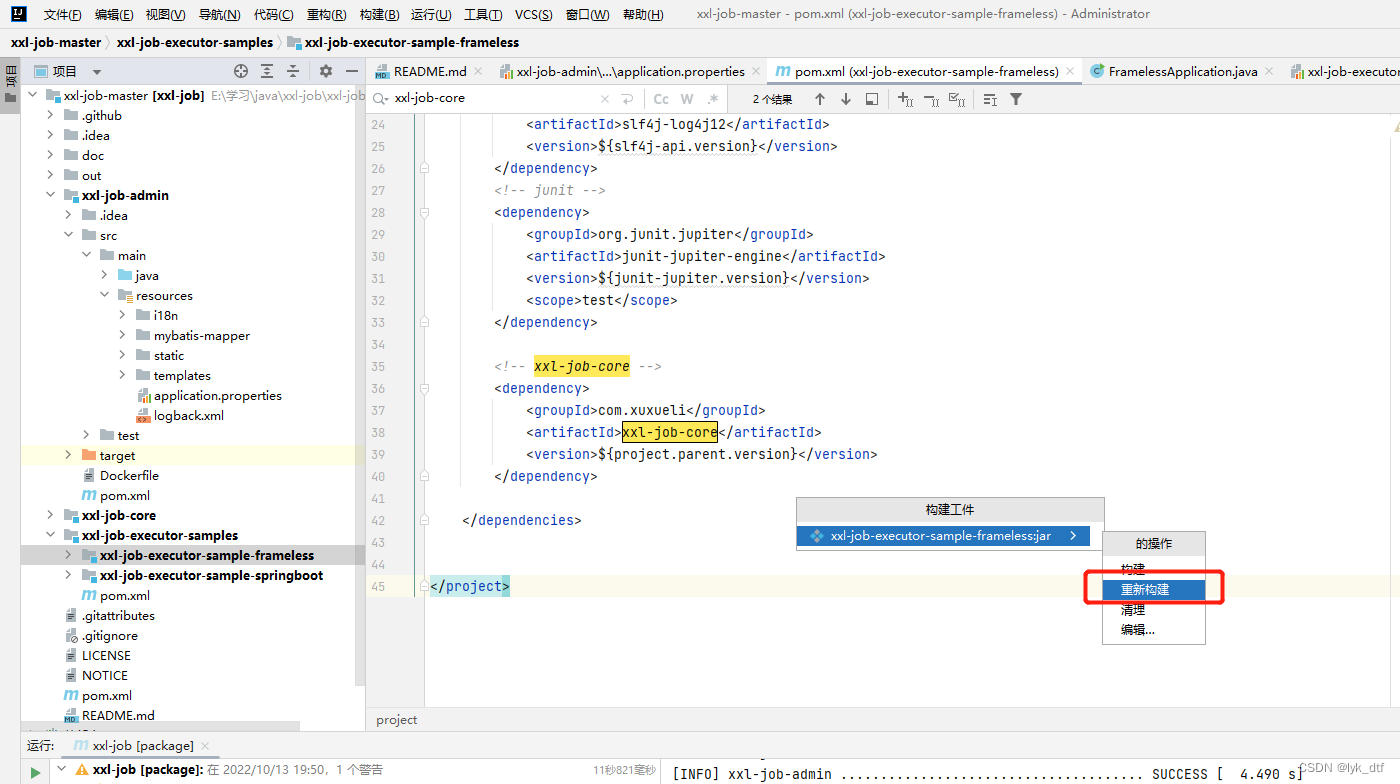Open search history magnifier icon
This screenshot has height=784, width=1400.
(381, 99)
